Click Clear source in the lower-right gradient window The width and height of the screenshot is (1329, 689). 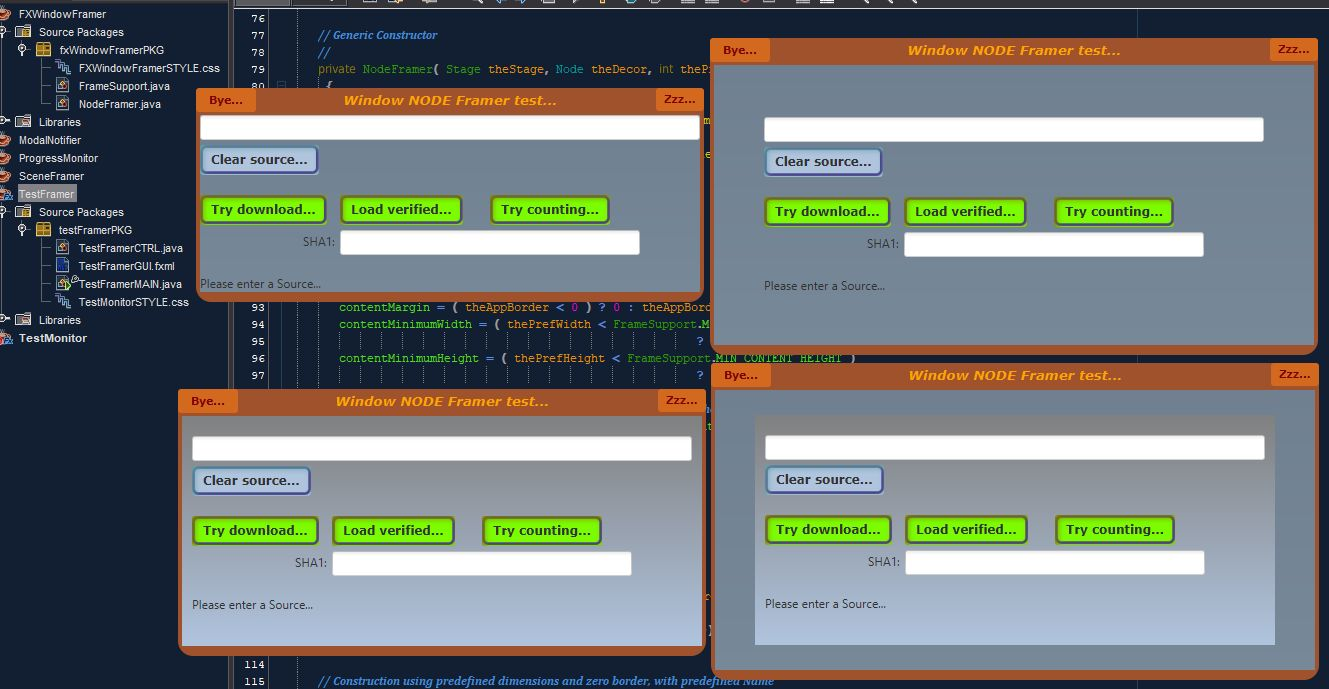click(824, 480)
